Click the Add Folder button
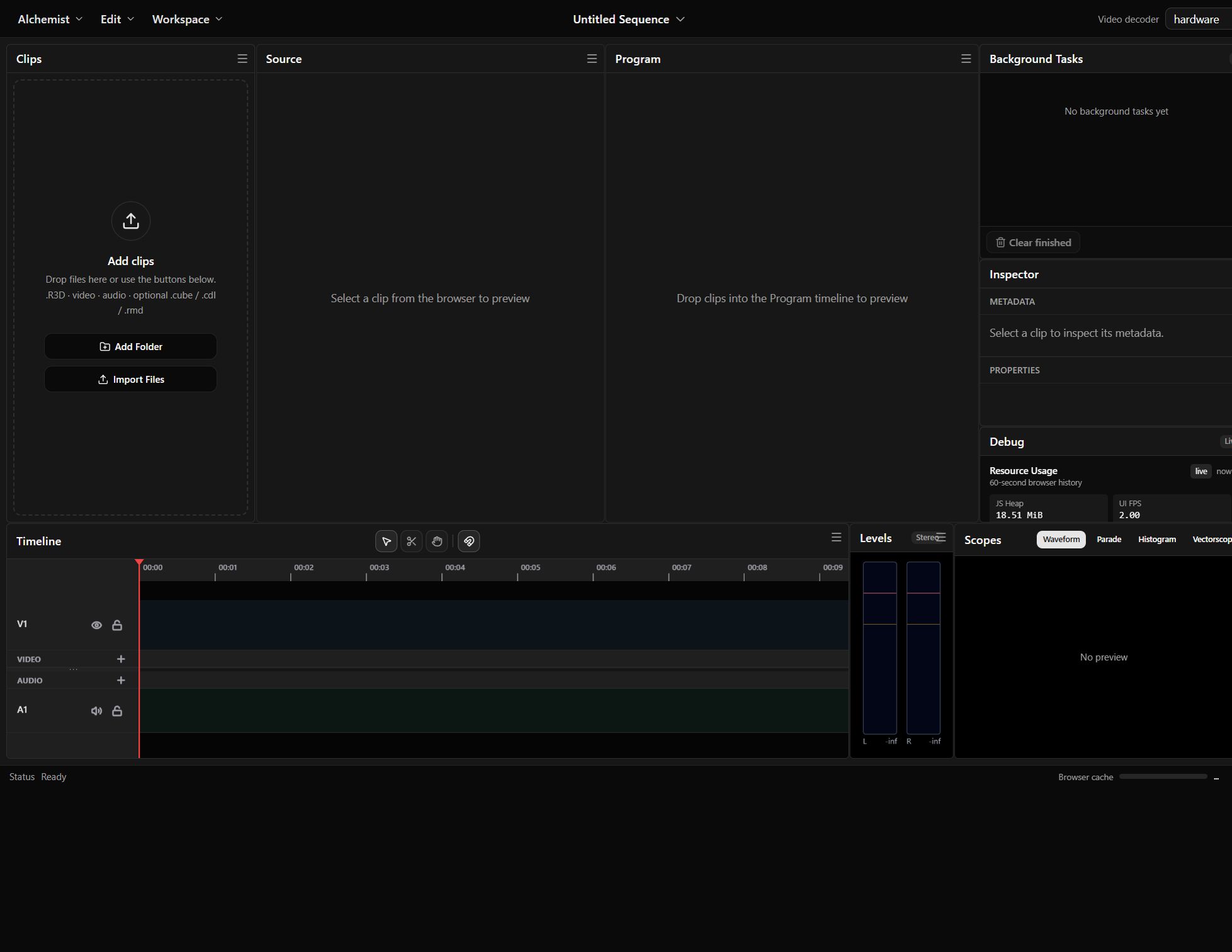 (x=131, y=346)
